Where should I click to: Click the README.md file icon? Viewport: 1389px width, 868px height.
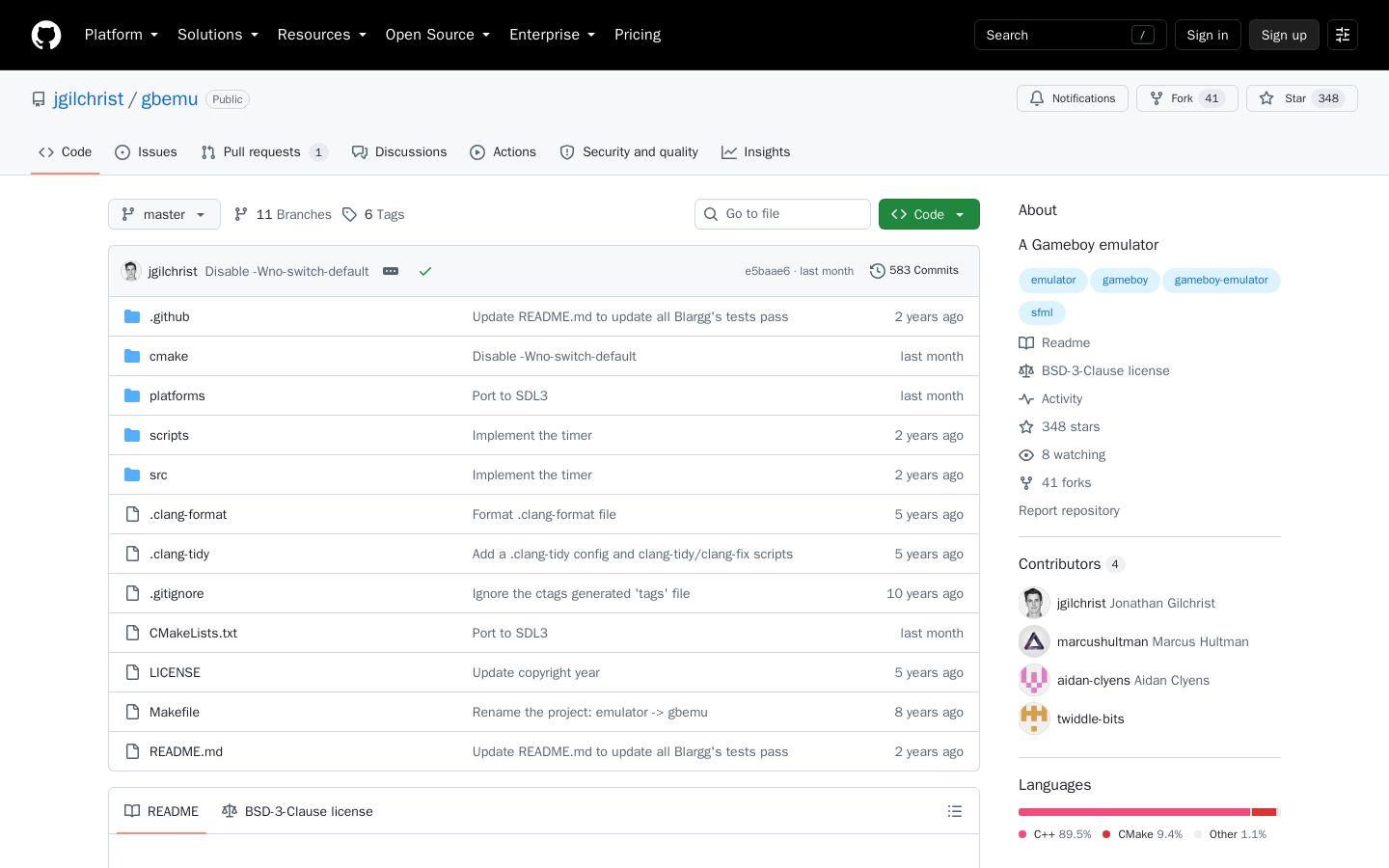(x=133, y=751)
